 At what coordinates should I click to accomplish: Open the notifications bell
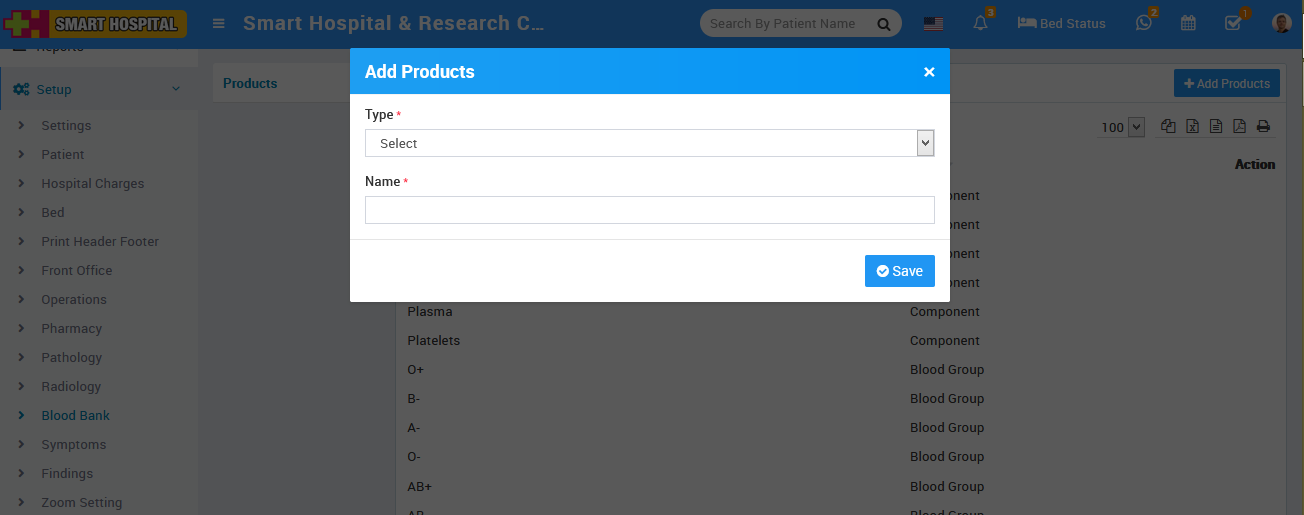(x=980, y=23)
